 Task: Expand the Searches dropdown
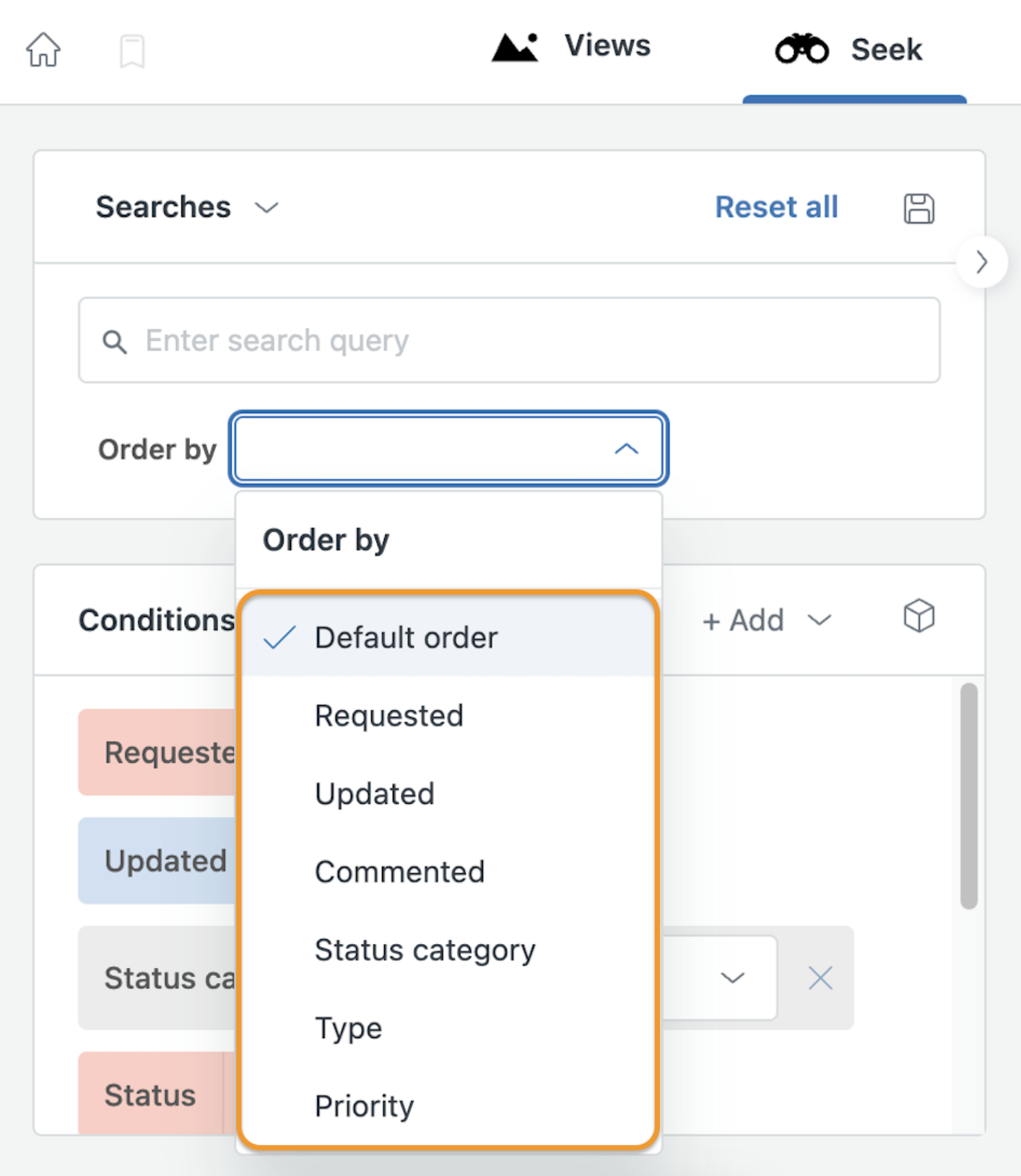click(x=187, y=207)
